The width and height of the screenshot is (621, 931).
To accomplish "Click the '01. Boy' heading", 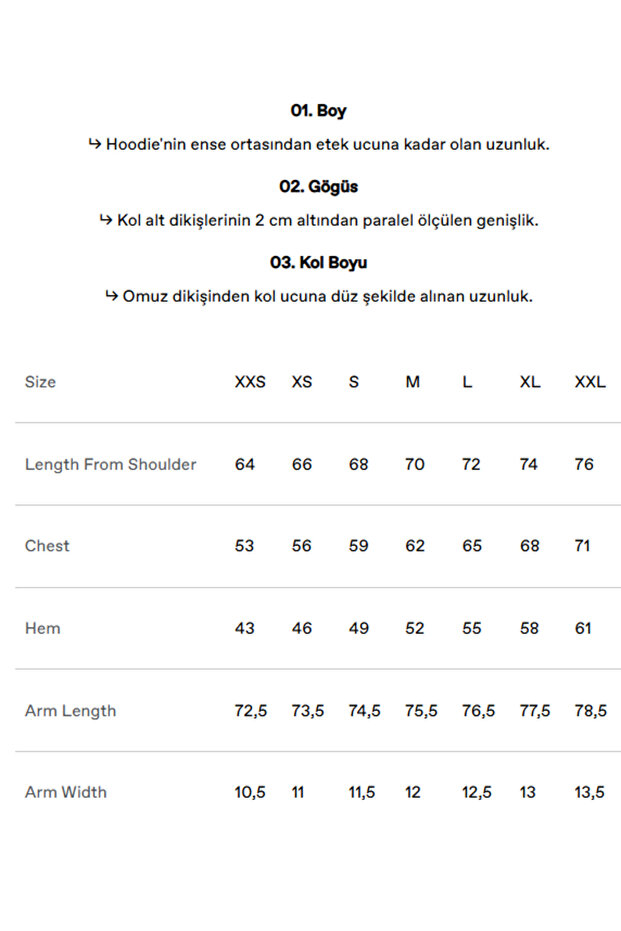I will click(318, 111).
